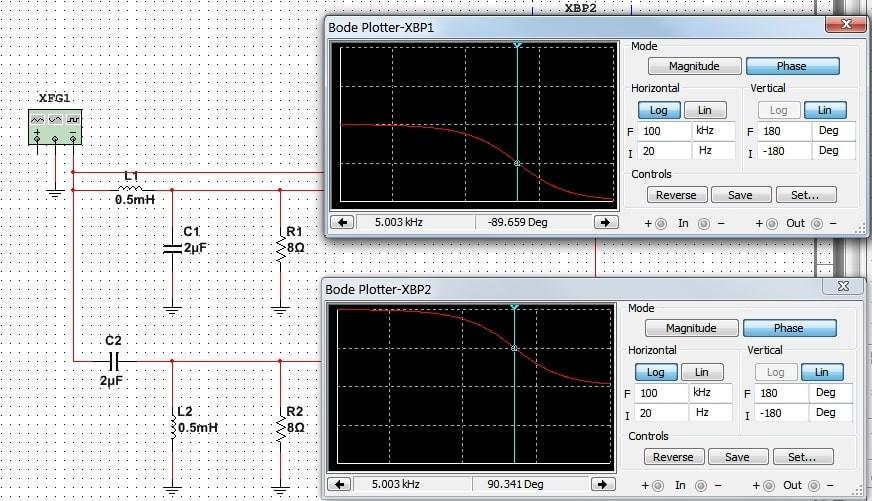Switch XBP2 to Phase mode
The image size is (872, 501).
click(x=789, y=328)
